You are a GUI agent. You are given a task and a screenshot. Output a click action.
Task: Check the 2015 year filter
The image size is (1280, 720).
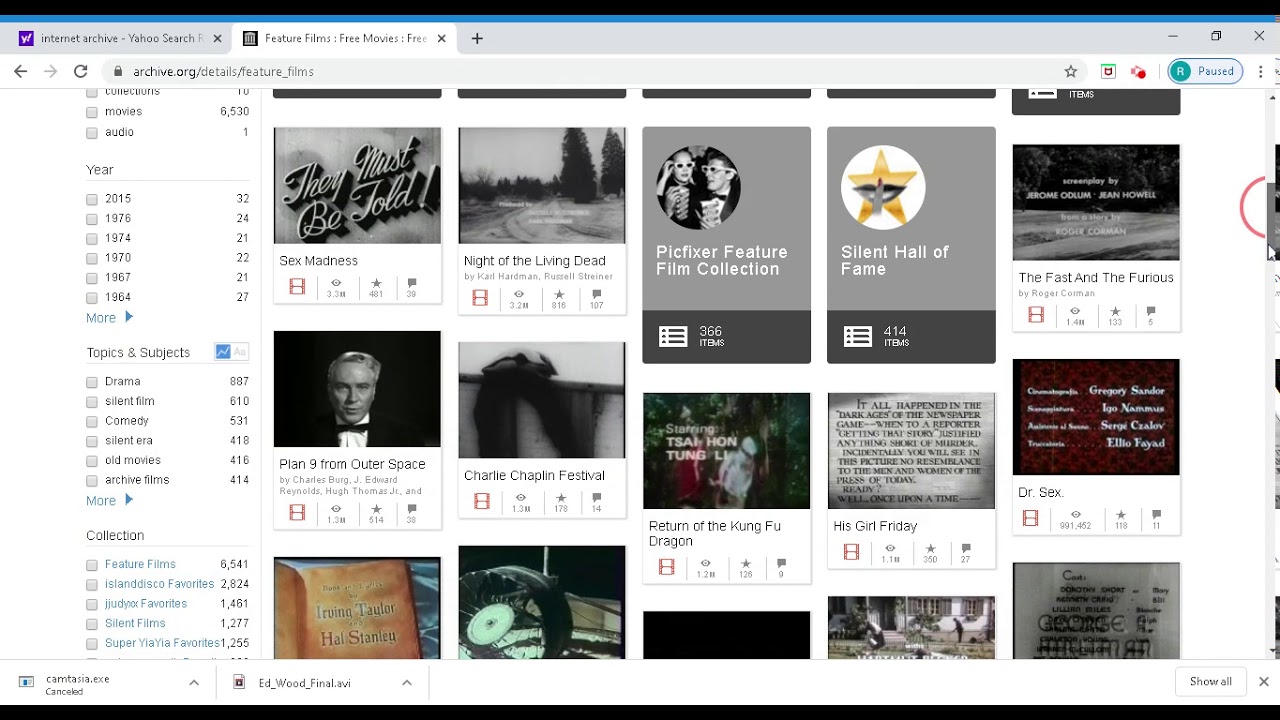click(92, 199)
